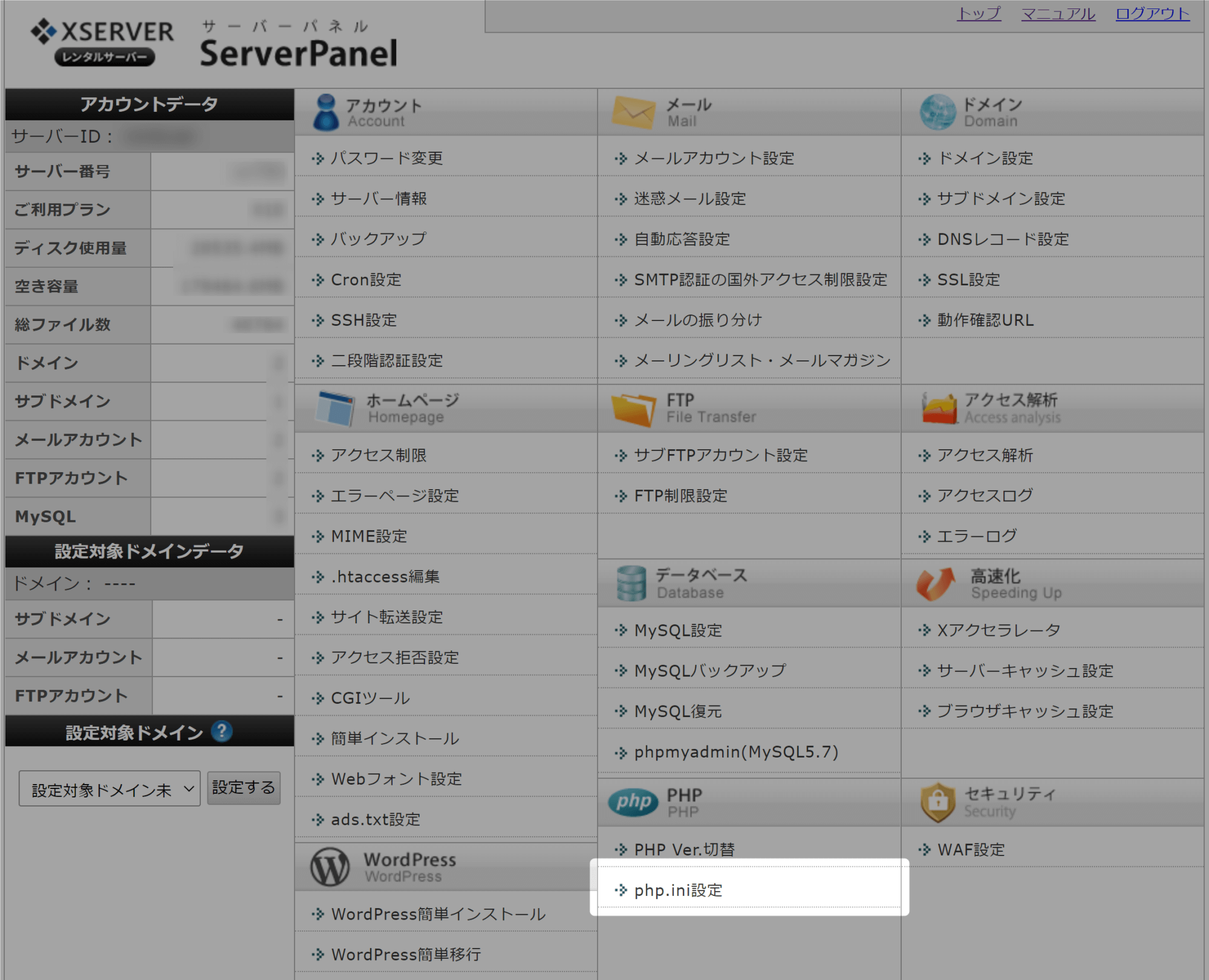Open php.ini設定
Screen dimensions: 1209x980
coord(678,891)
